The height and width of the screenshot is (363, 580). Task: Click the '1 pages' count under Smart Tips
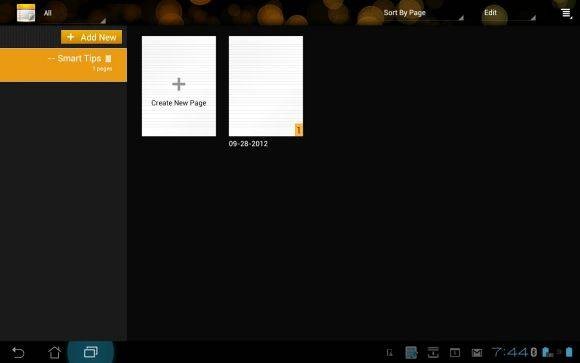tap(102, 69)
